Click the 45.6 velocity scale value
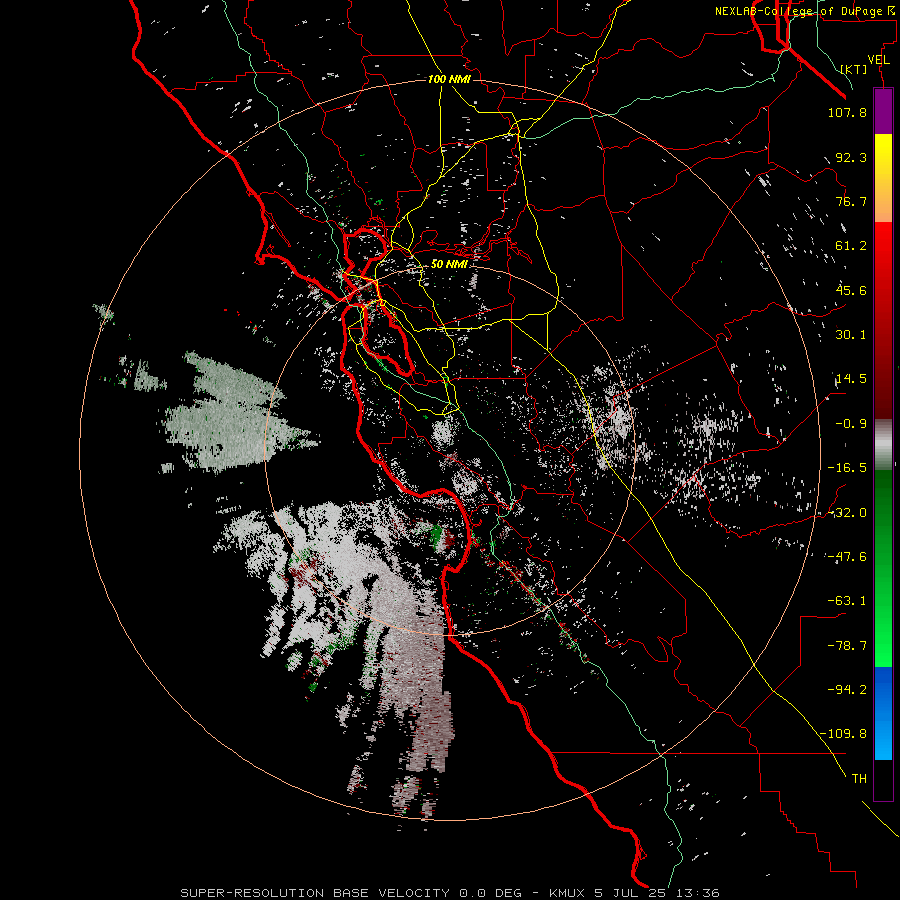The width and height of the screenshot is (900, 900). click(851, 290)
